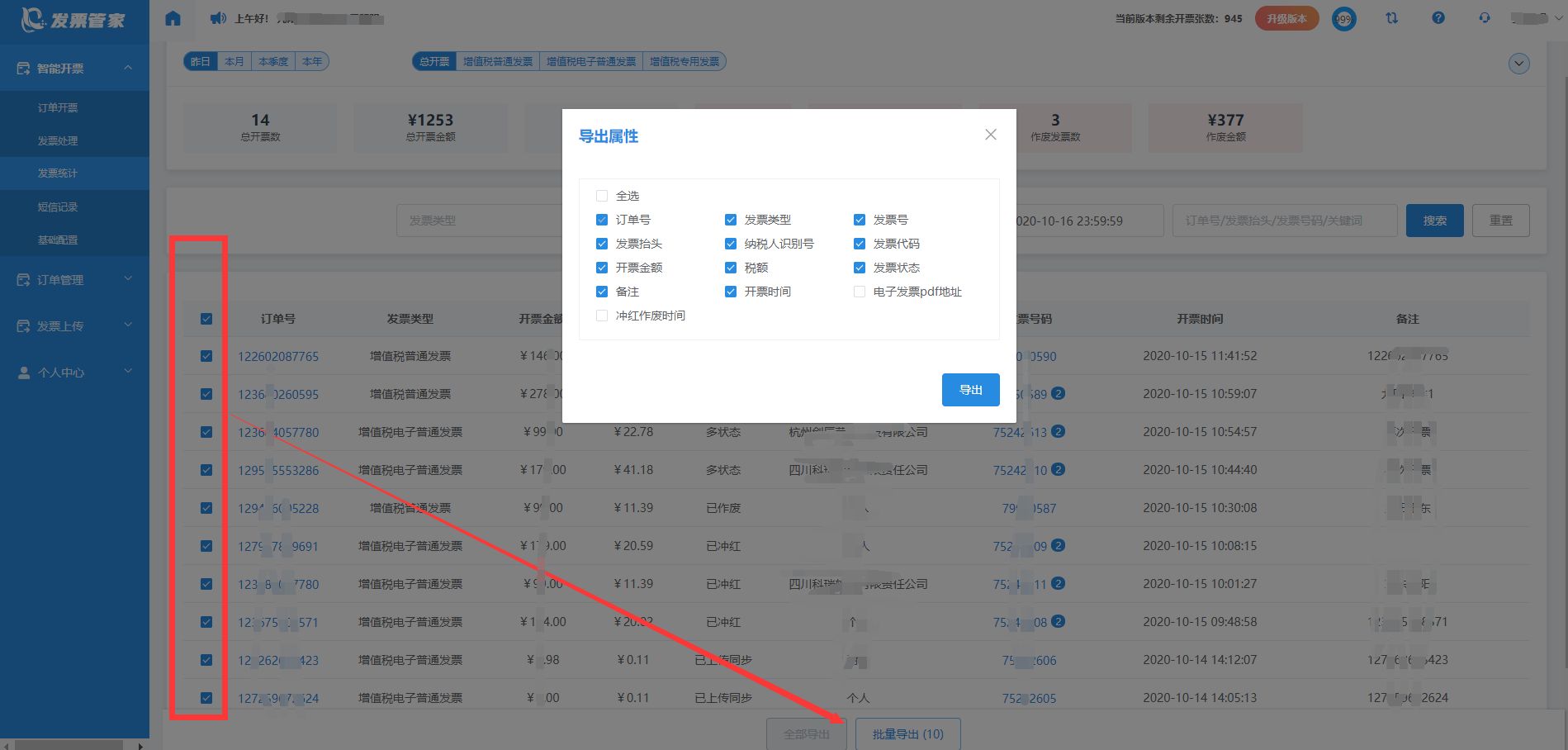Close the 导出属性 dialog

[x=991, y=135]
